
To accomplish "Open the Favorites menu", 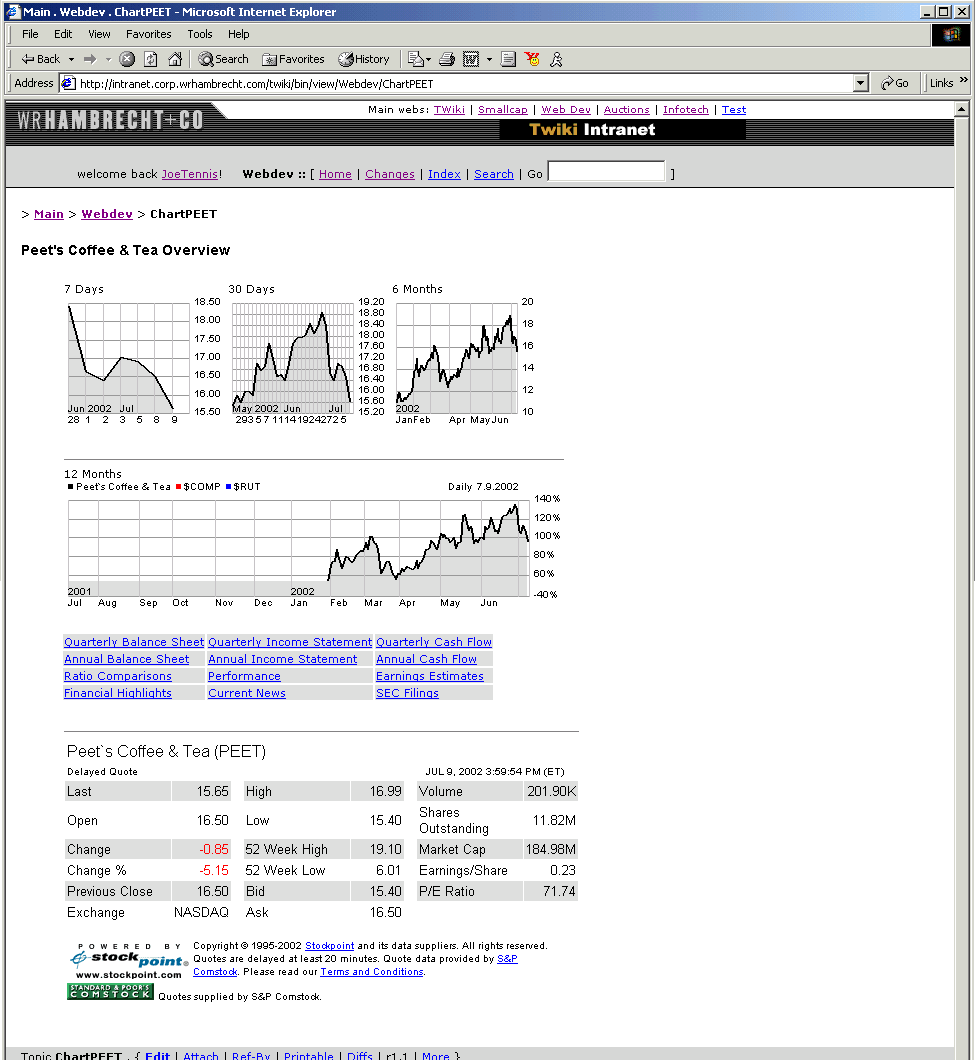I will 148,34.
